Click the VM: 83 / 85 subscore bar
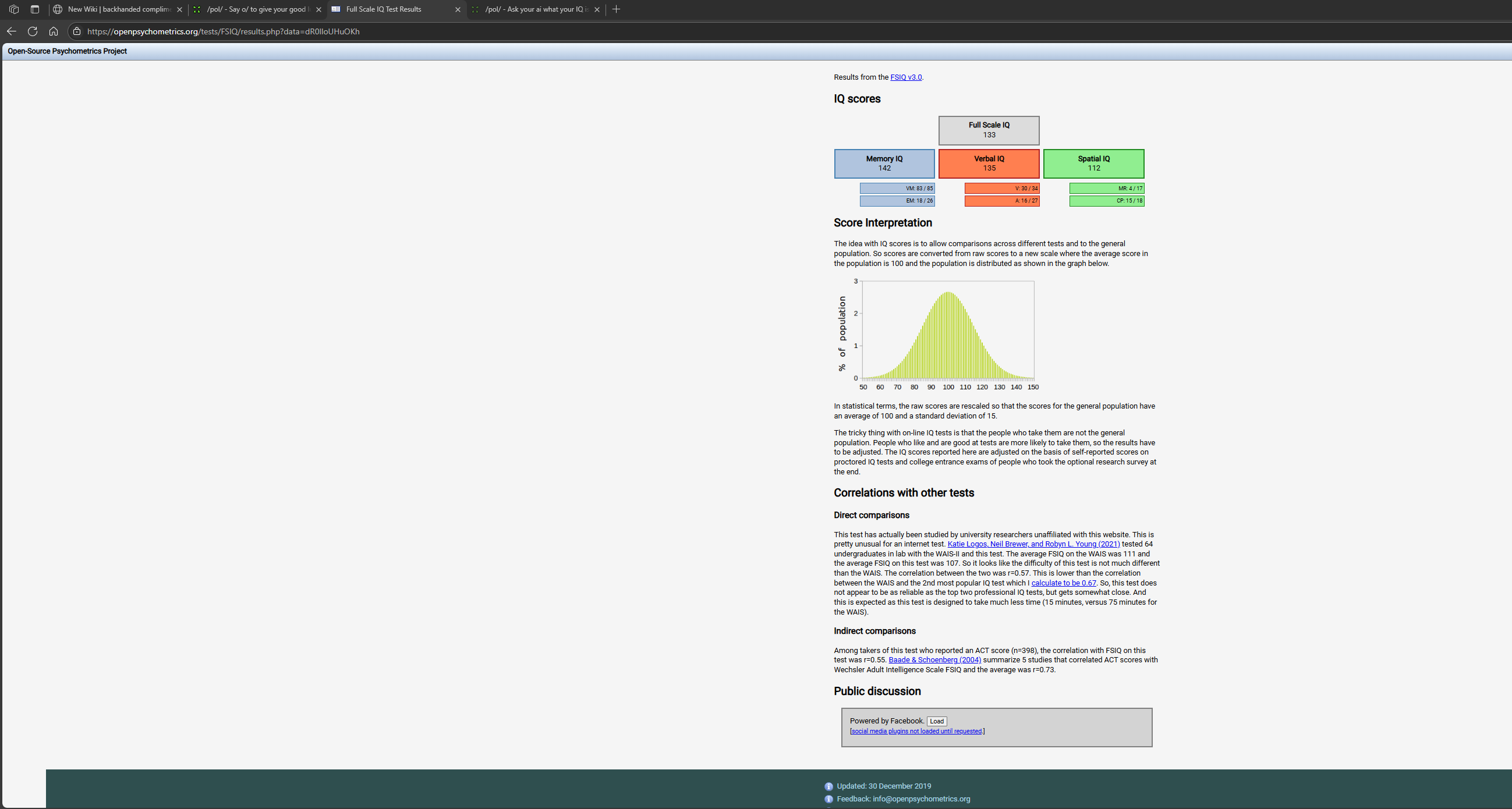This screenshot has height=809, width=1512. (897, 189)
